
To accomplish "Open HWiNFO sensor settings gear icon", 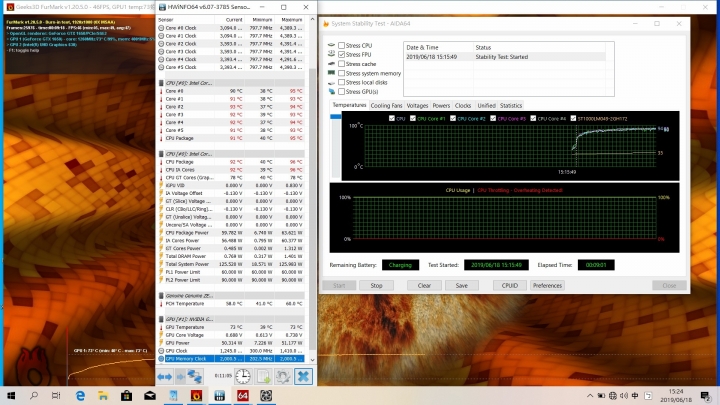I will point(283,377).
